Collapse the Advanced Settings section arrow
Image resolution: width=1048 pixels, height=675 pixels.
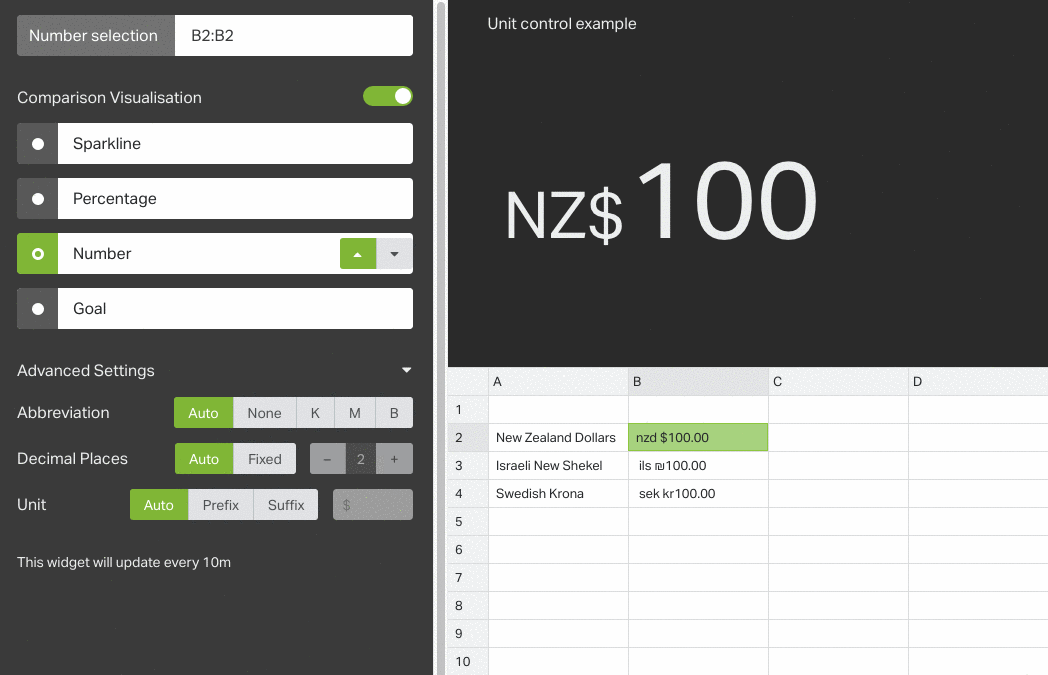tap(406, 370)
